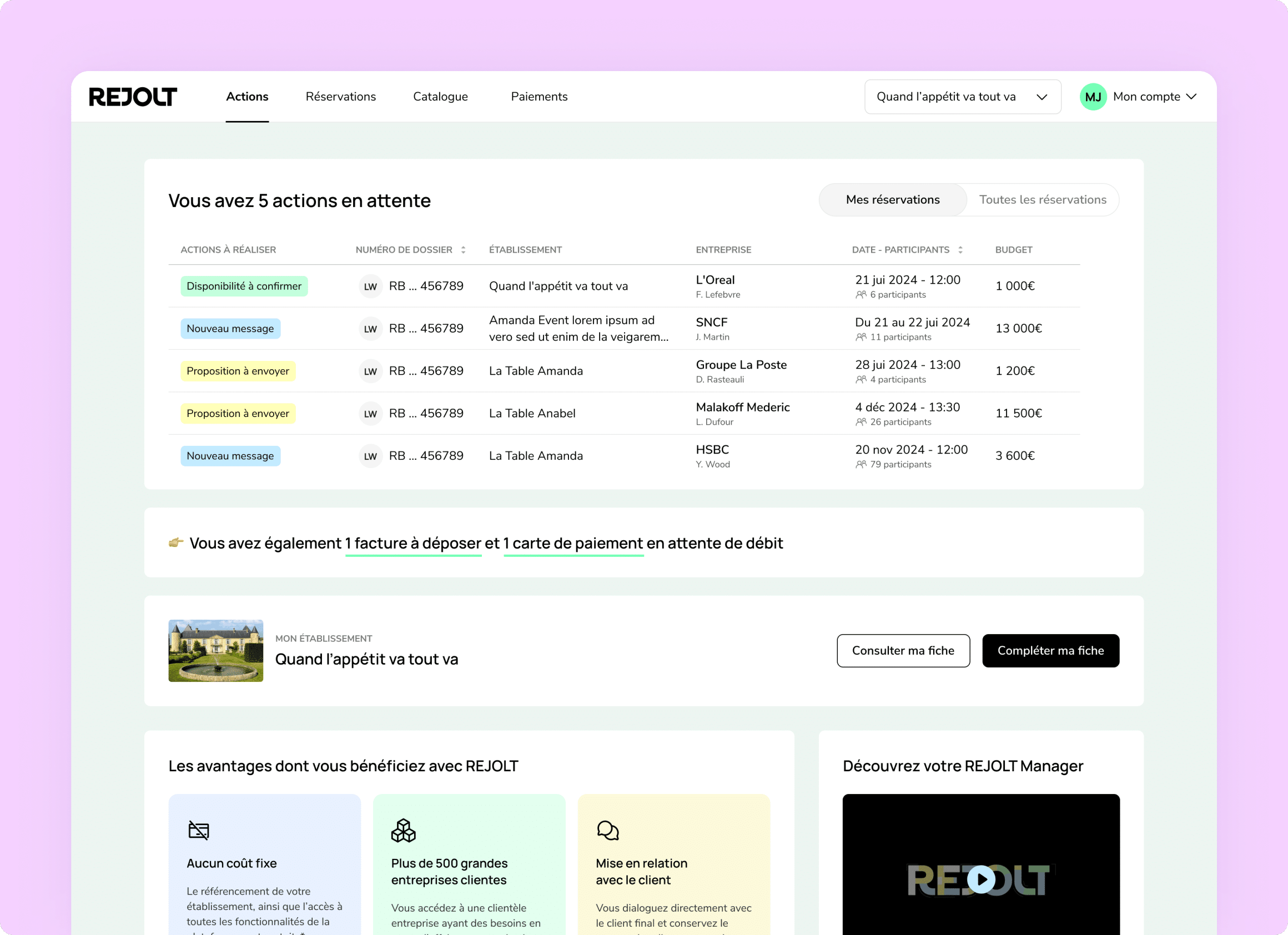Click budget value 13 000€
This screenshot has width=1288, height=935.
point(1018,329)
